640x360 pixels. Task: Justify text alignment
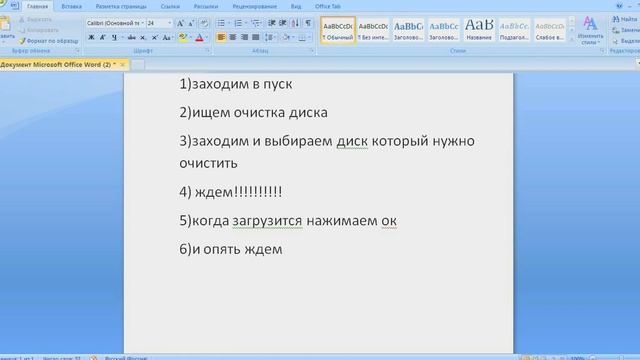(256, 38)
